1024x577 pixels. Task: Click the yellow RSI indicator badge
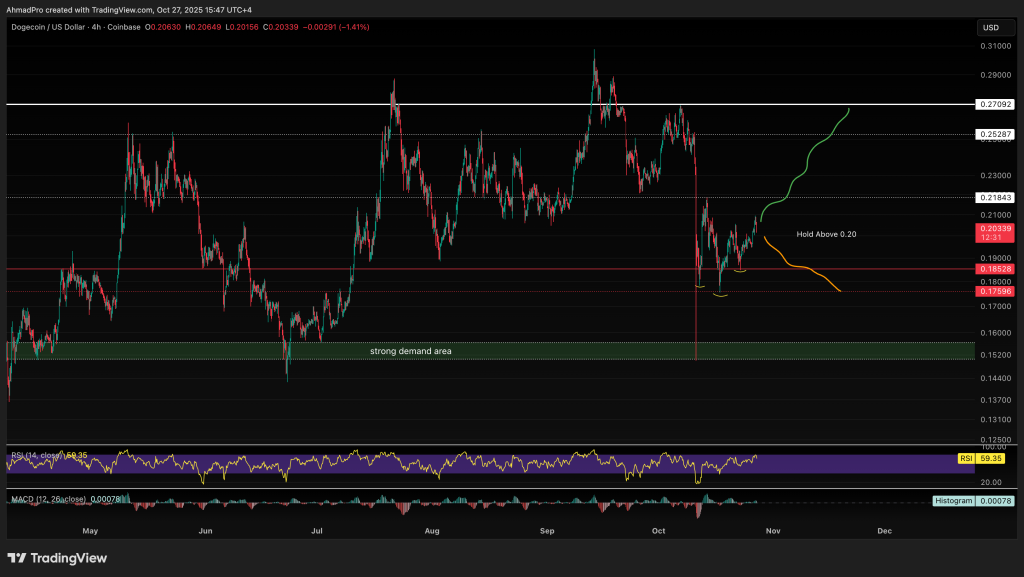(x=964, y=458)
